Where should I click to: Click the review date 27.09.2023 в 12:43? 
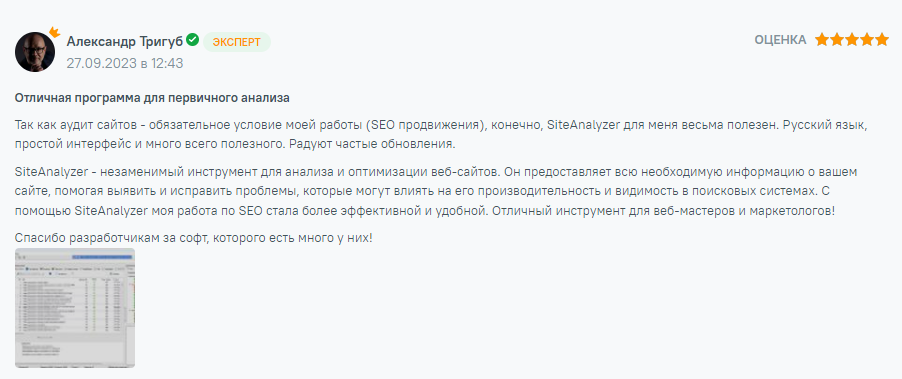[x=125, y=63]
